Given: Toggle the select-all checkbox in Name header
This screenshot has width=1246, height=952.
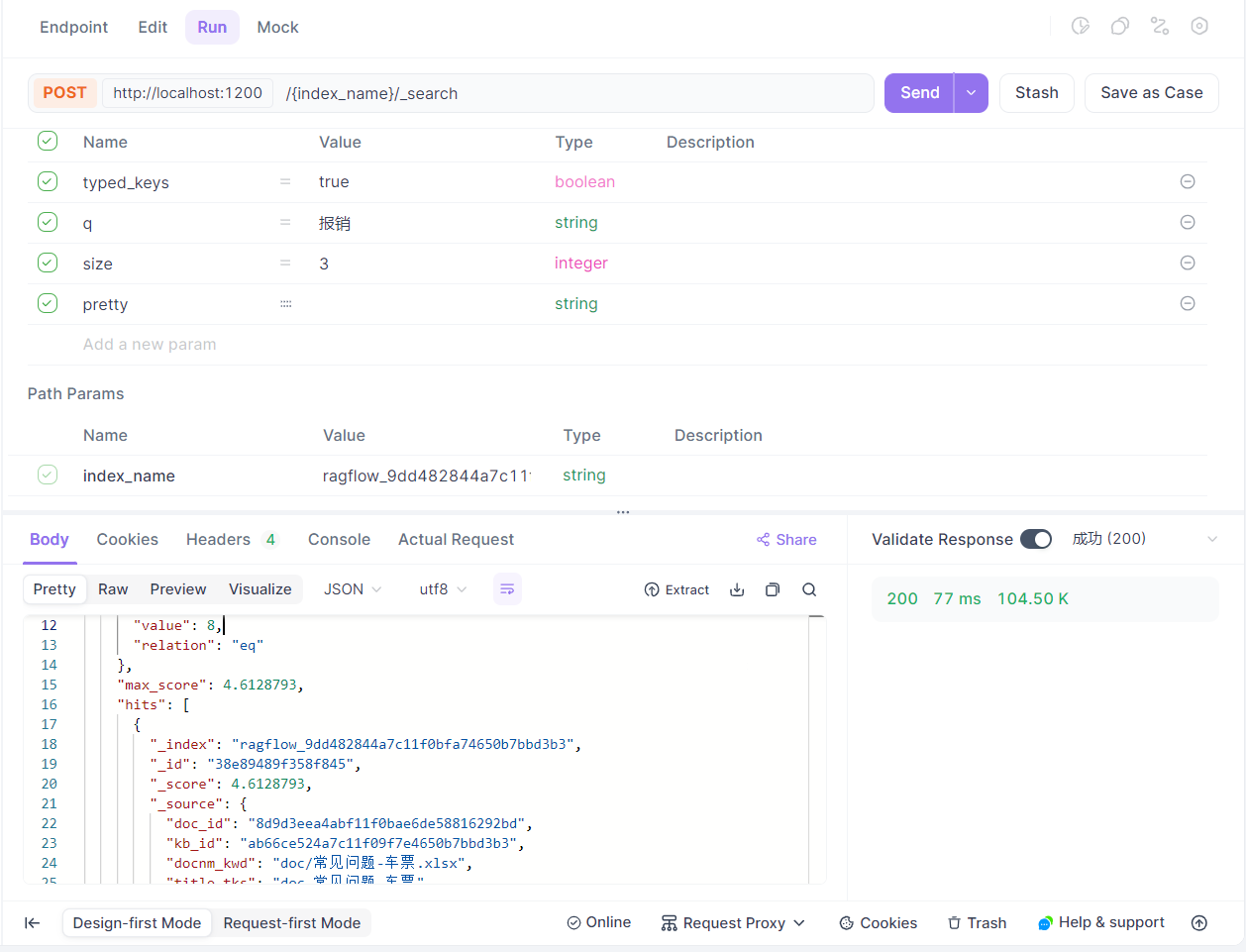Looking at the screenshot, I should pos(48,141).
